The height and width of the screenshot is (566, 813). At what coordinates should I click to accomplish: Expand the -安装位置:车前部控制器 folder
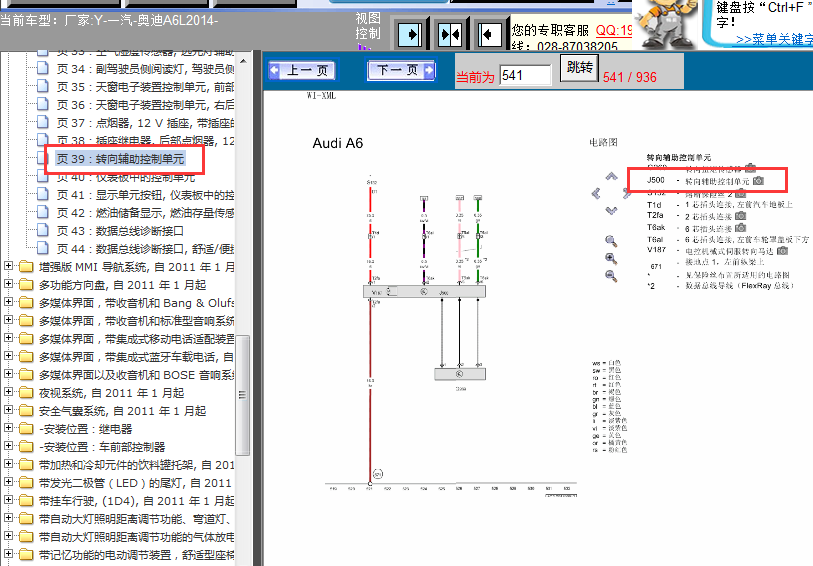tap(8, 446)
